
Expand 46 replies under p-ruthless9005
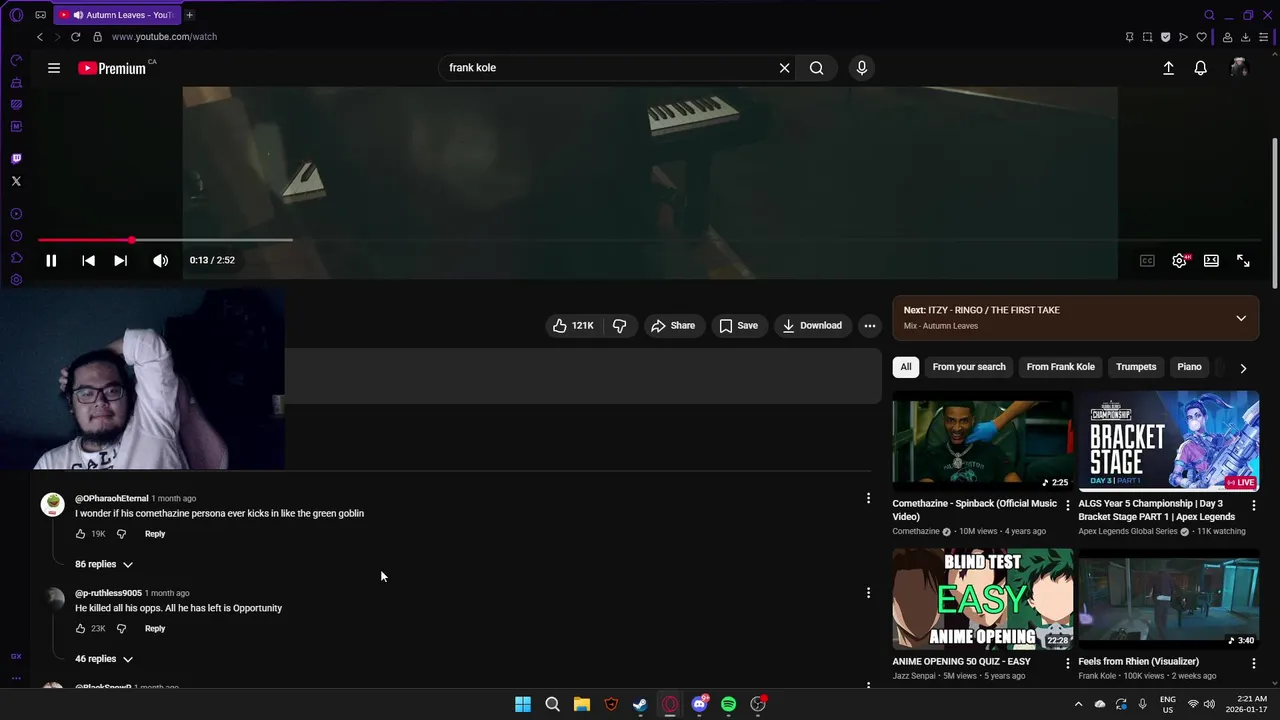pos(104,659)
